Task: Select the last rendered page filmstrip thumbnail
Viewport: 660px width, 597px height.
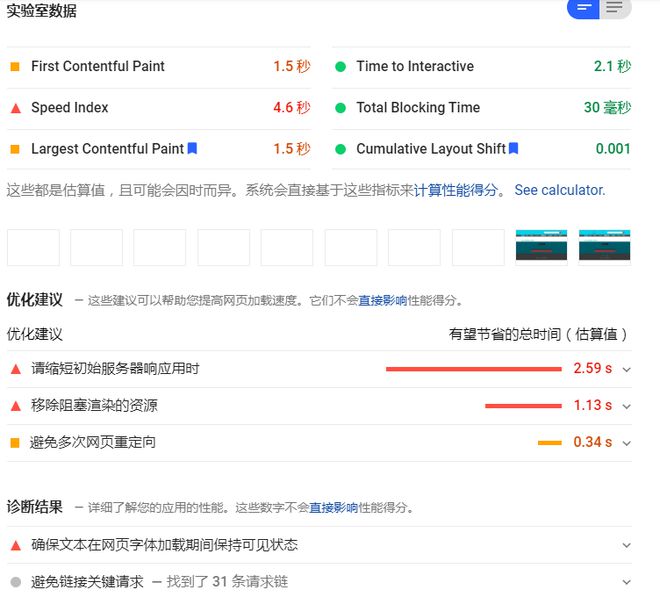Action: click(x=604, y=248)
